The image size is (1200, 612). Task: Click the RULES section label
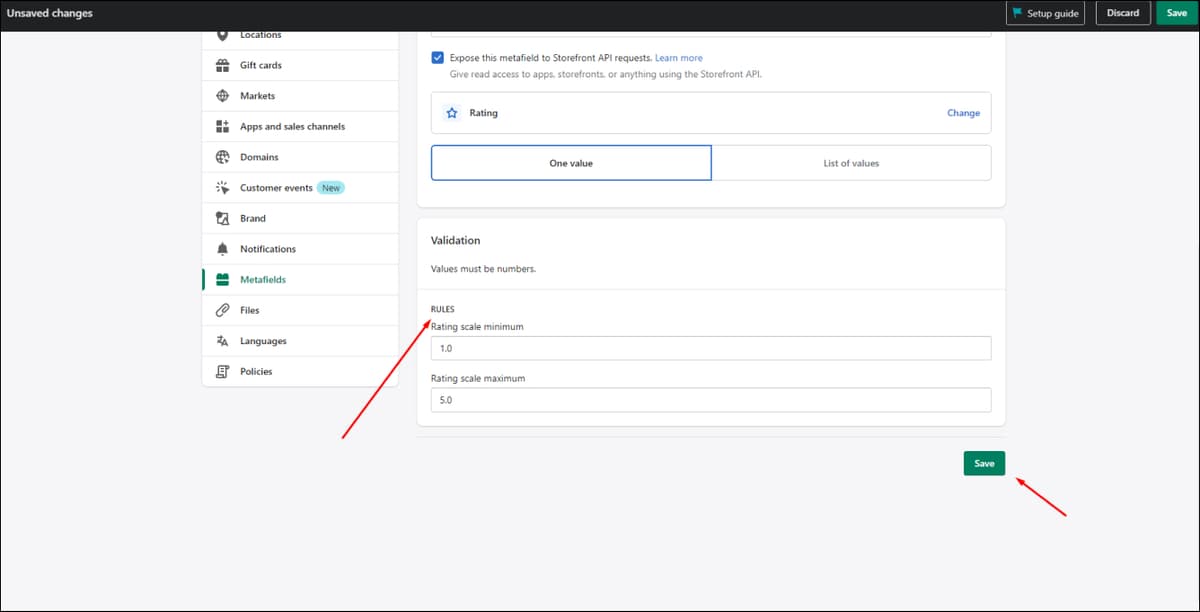442,309
